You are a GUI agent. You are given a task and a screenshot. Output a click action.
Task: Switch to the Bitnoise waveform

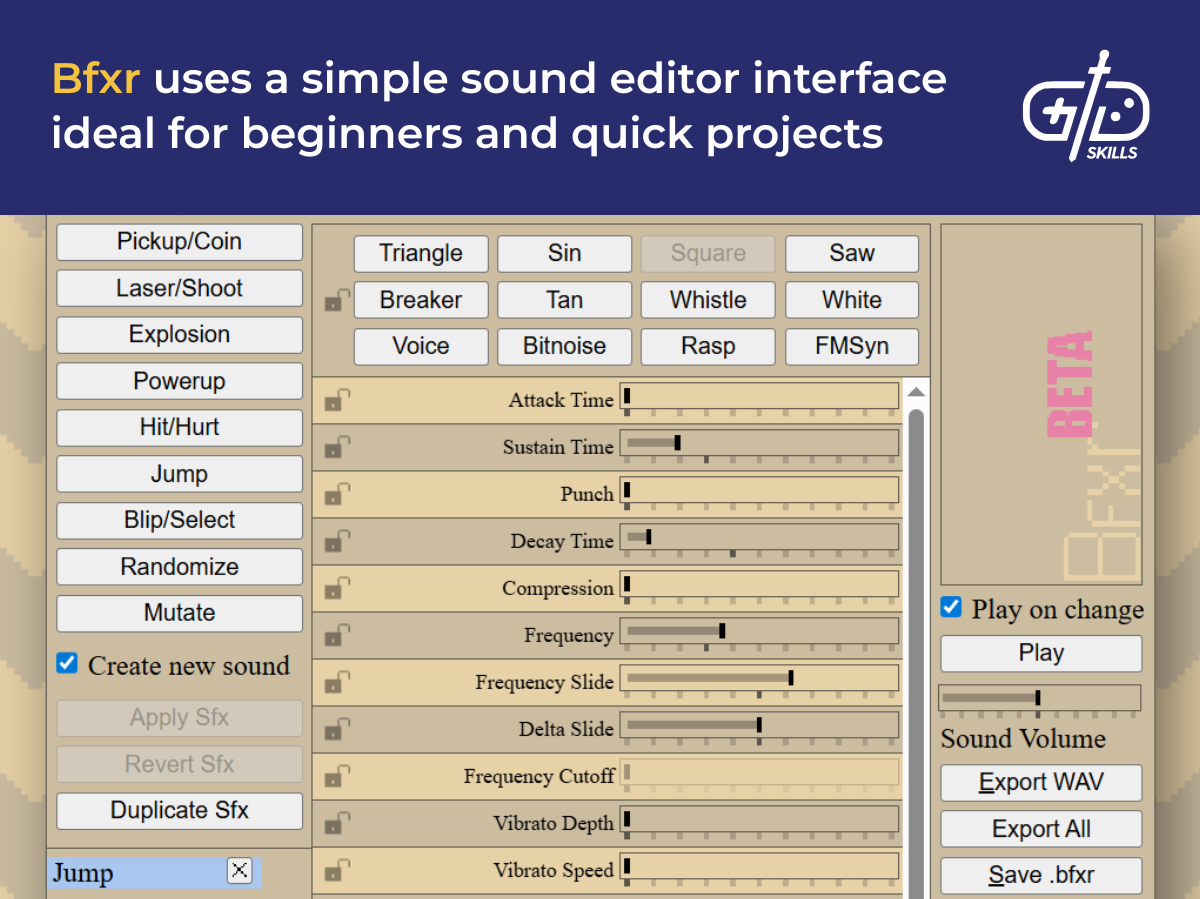(x=564, y=346)
